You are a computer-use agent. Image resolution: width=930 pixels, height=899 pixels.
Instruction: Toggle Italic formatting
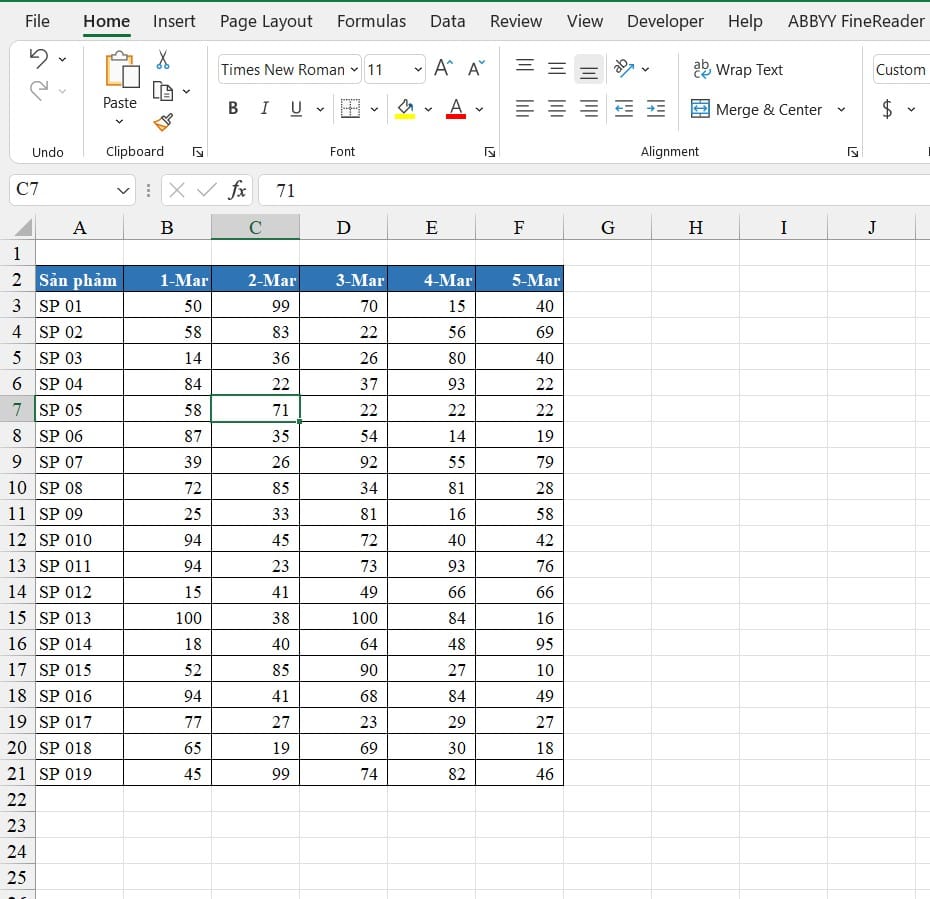[265, 109]
